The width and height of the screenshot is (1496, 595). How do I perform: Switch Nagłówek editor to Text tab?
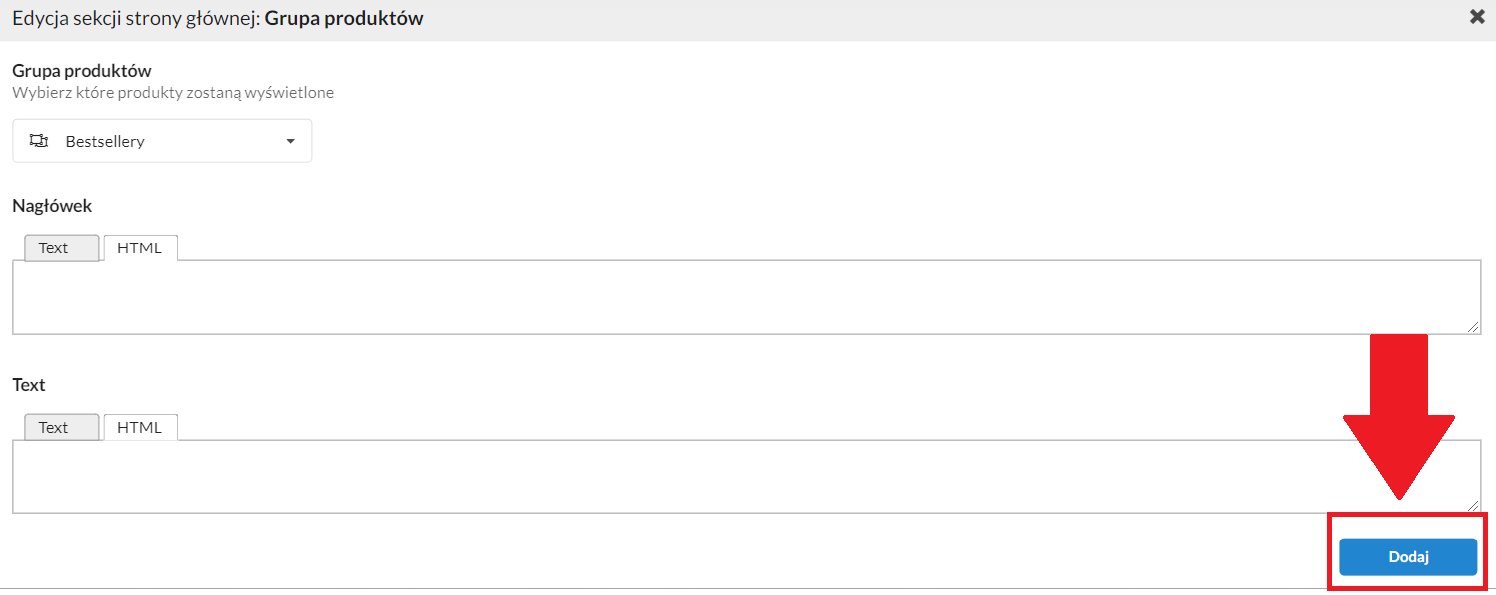pos(62,247)
